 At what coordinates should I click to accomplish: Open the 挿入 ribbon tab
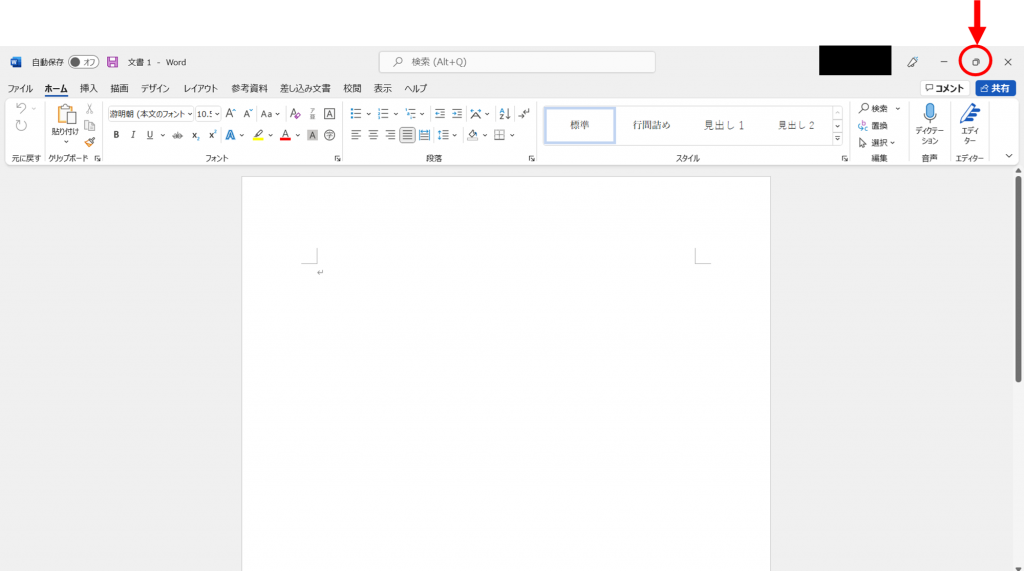[x=89, y=88]
